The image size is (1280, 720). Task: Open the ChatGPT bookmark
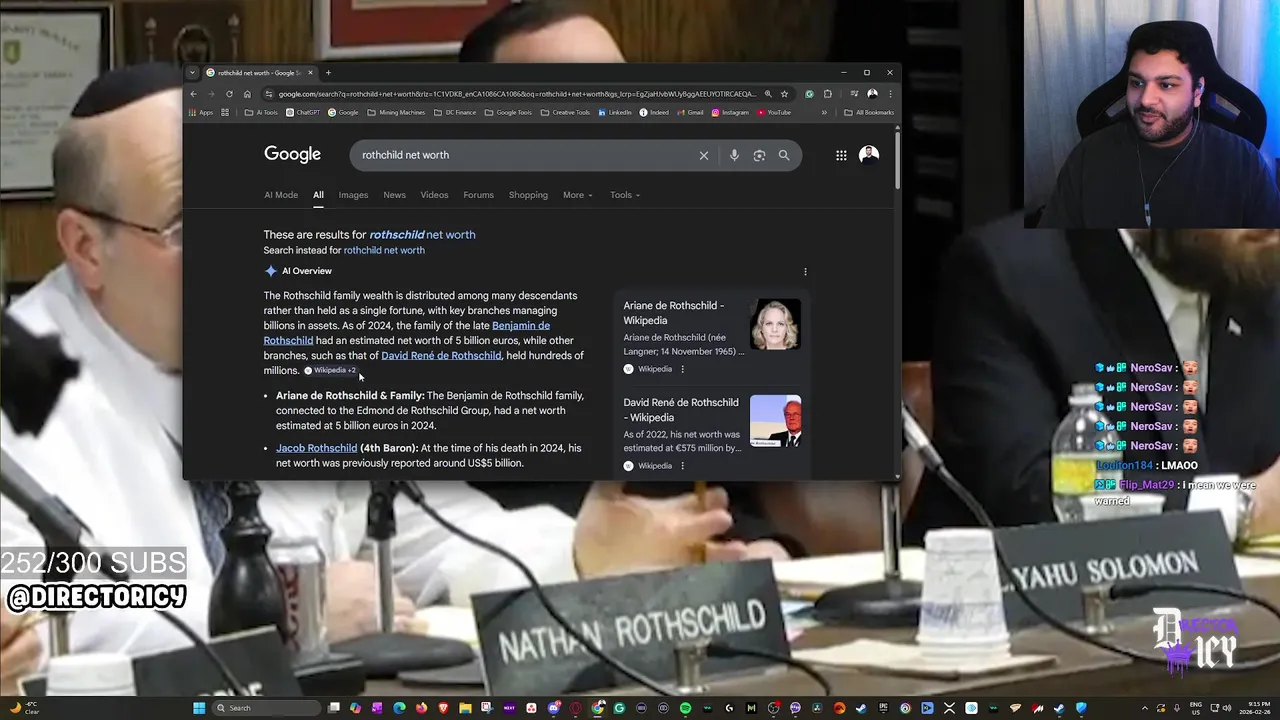pos(303,113)
